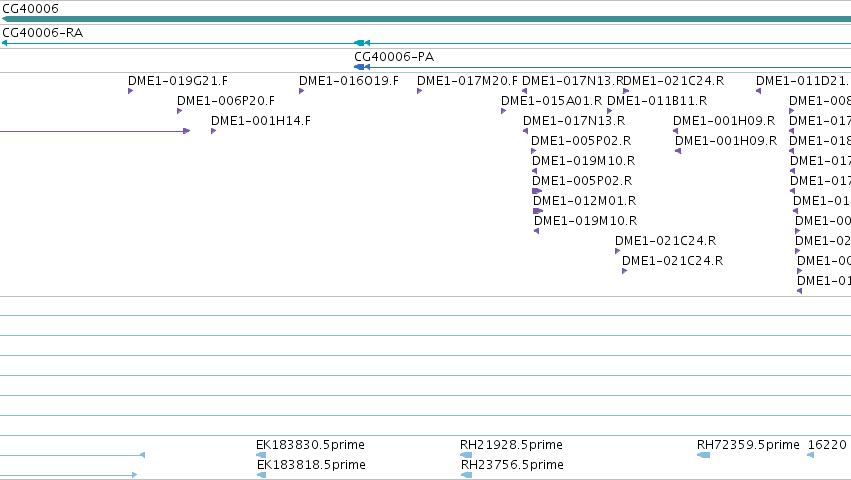Select the DME1-015A01.R feature label
This screenshot has width=851, height=480.
click(551, 101)
